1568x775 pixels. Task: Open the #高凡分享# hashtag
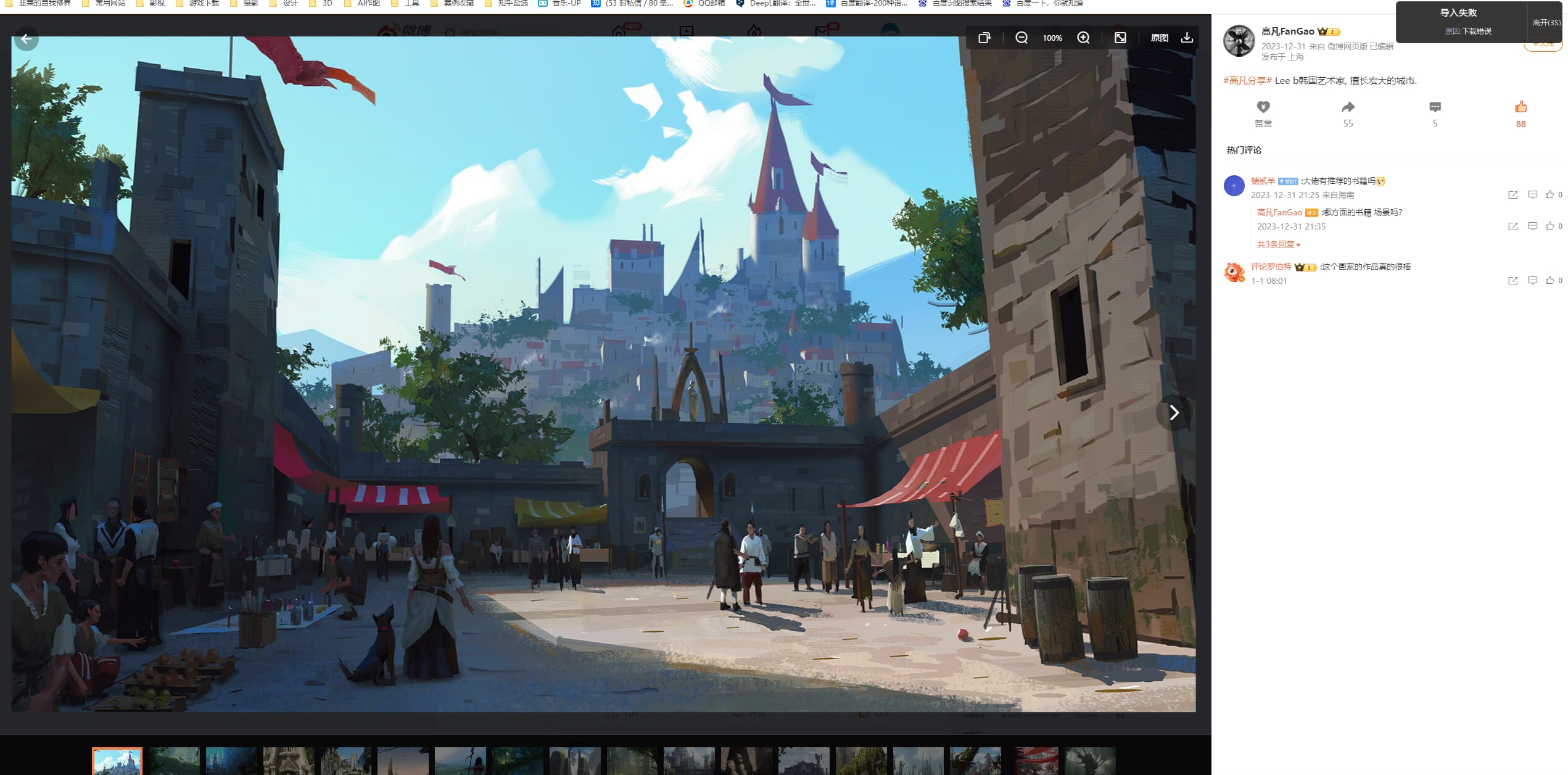click(1247, 80)
